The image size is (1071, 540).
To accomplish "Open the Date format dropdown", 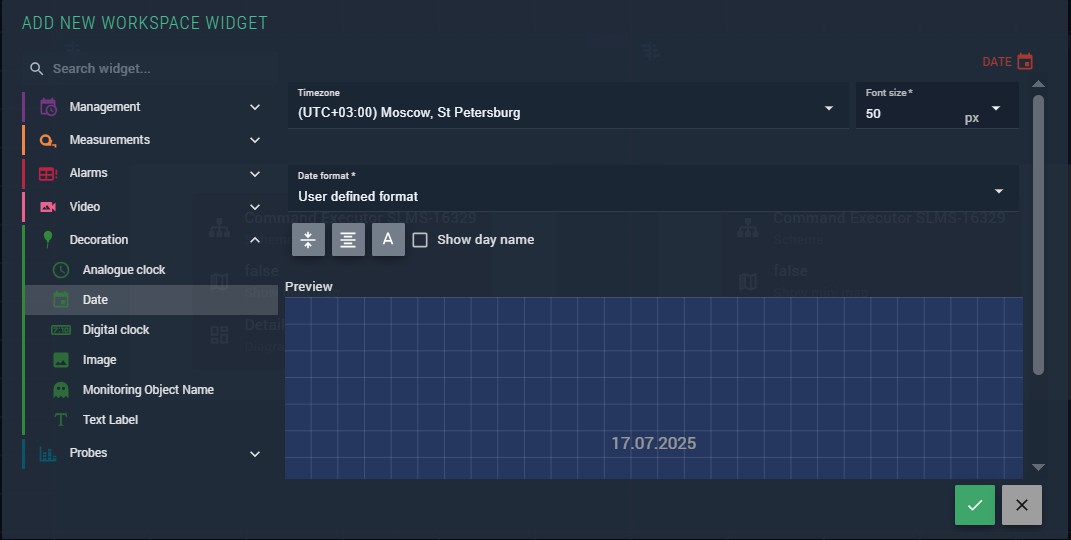I will [998, 191].
